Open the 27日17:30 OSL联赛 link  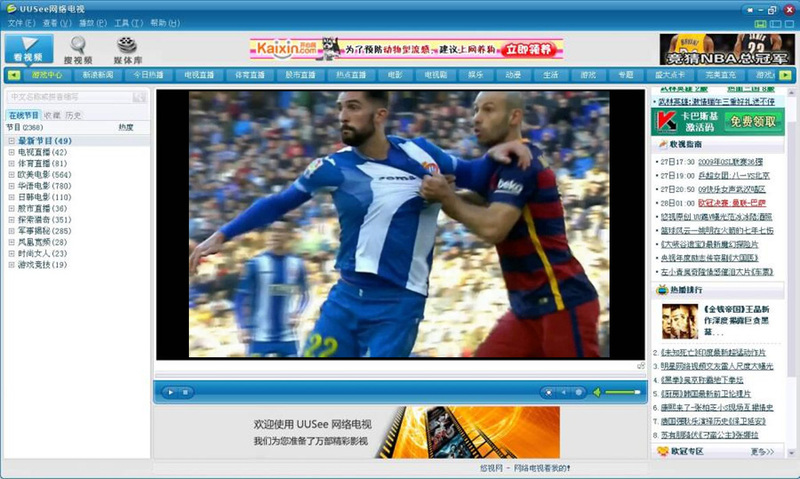click(x=730, y=162)
